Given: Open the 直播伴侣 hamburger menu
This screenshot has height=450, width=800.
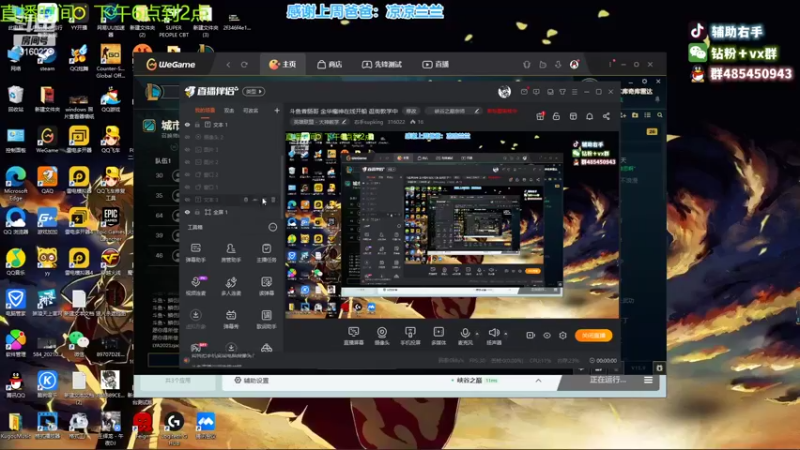Looking at the screenshot, I should tap(574, 92).
